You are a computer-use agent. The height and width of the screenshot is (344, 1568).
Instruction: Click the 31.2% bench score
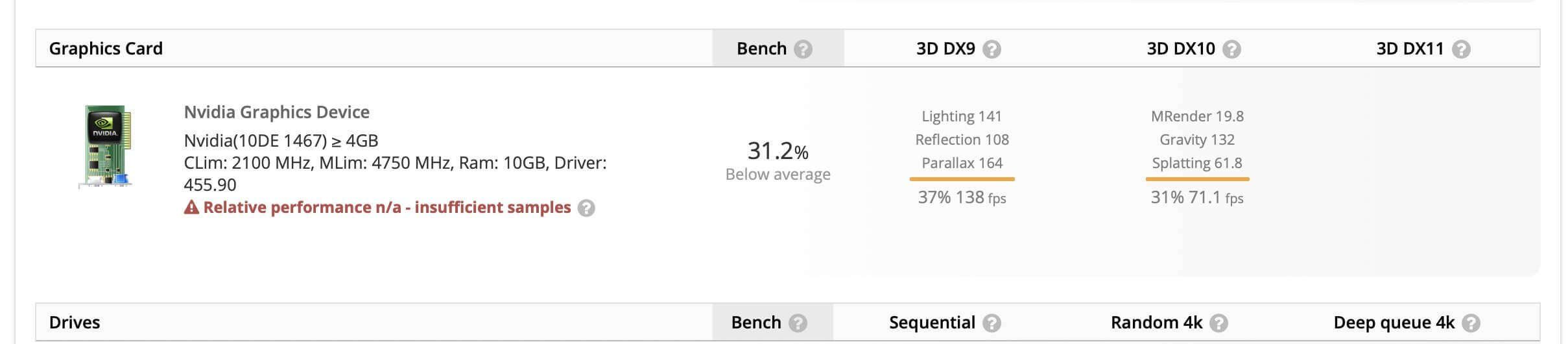pos(778,151)
